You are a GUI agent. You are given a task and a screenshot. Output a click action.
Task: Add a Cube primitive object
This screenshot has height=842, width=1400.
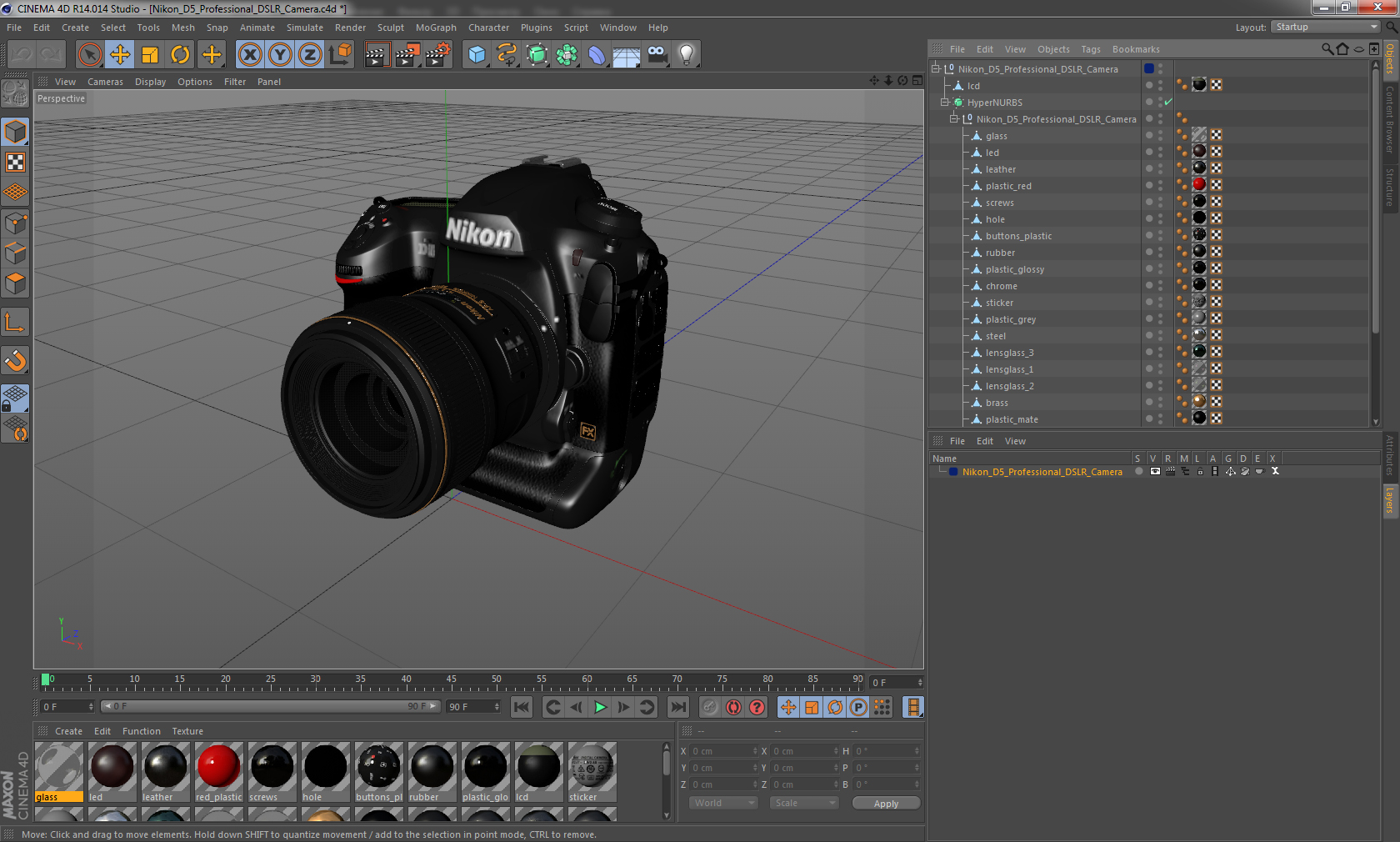[477, 55]
